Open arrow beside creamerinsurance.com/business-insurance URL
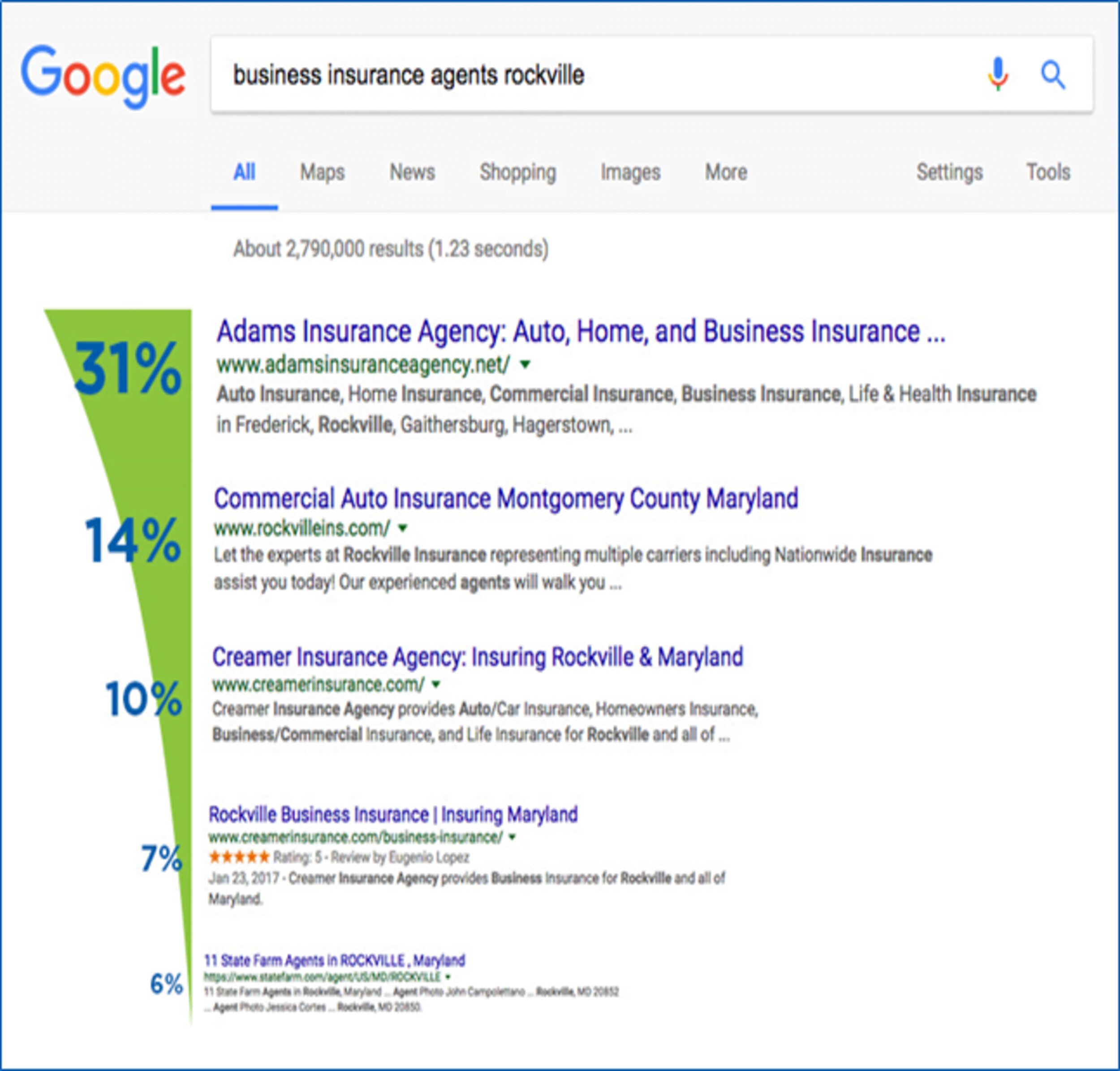Image resolution: width=1120 pixels, height=1071 pixels. (x=512, y=837)
